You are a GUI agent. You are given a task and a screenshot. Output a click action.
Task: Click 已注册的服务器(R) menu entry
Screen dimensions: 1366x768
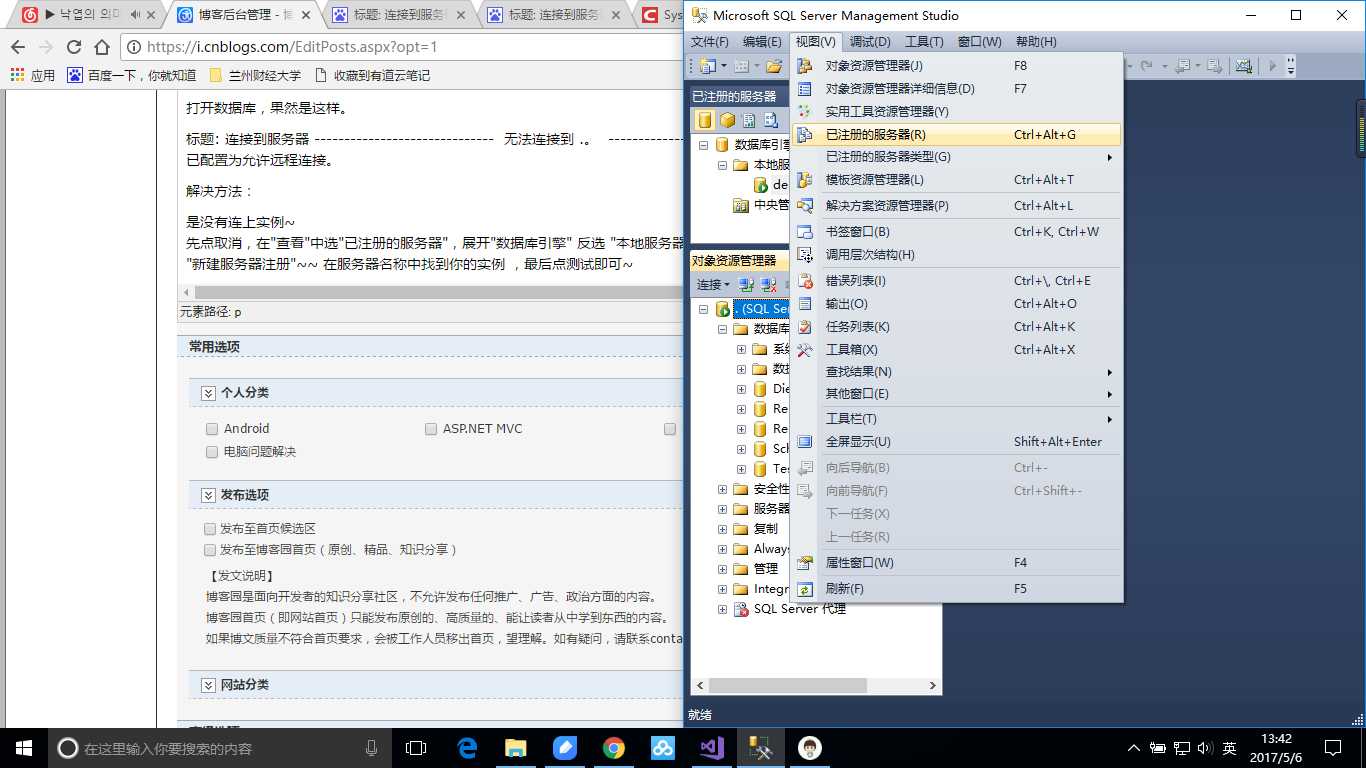[956, 134]
